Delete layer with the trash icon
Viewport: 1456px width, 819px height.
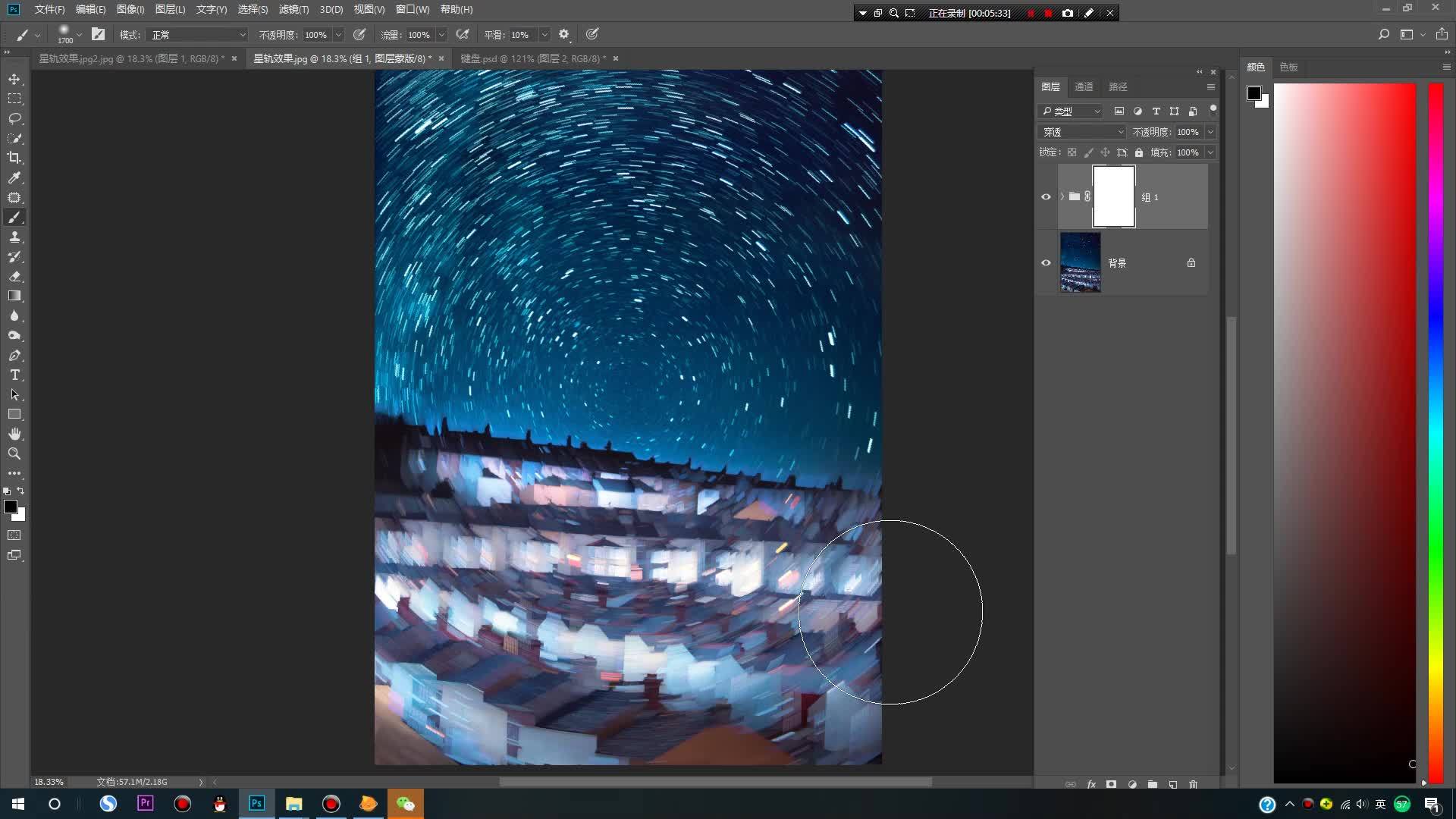1193,784
